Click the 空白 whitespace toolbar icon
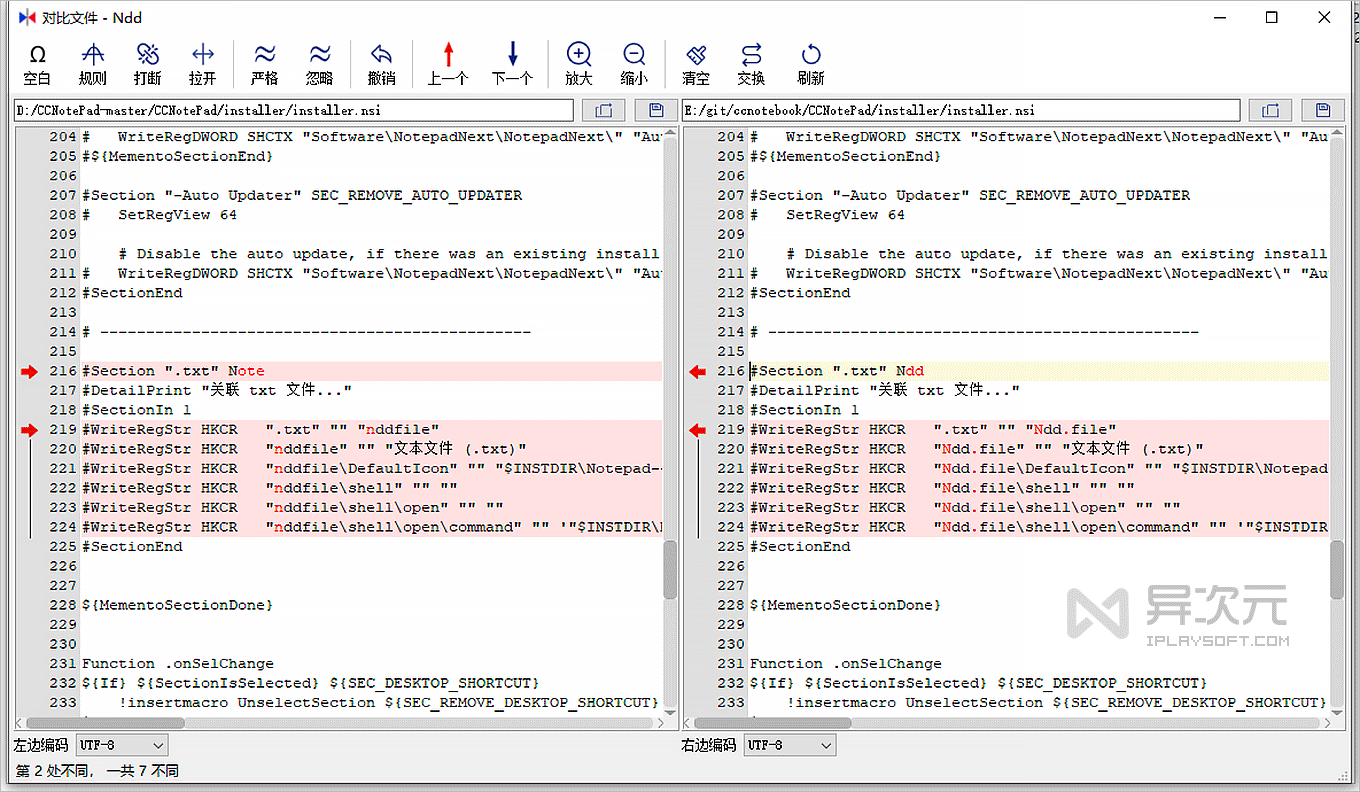This screenshot has height=792, width=1360. click(37, 64)
